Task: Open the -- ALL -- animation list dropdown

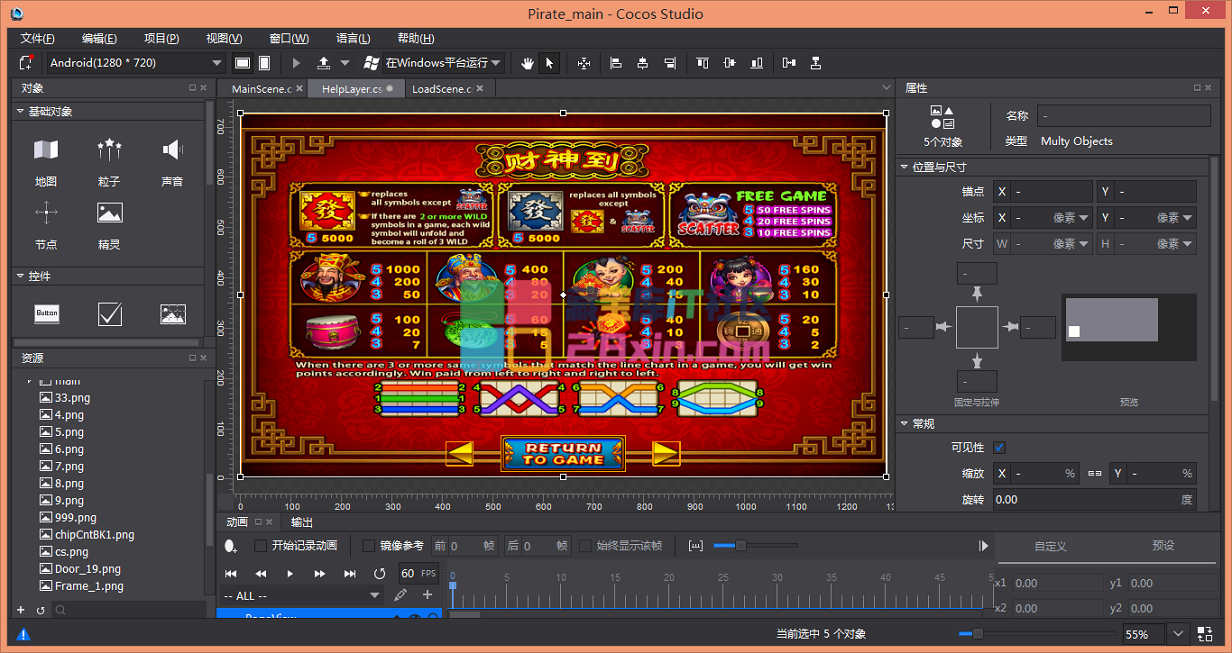Action: pyautogui.click(x=301, y=595)
